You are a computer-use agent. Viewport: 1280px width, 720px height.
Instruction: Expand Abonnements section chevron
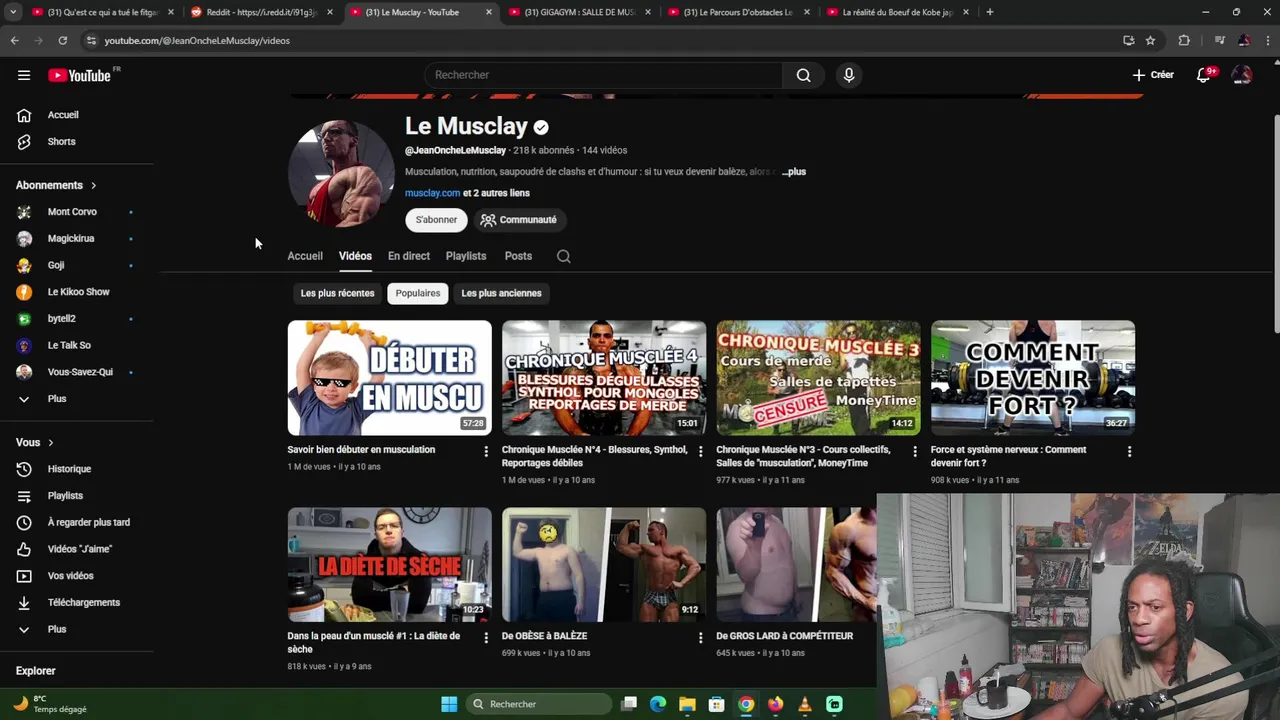93,185
